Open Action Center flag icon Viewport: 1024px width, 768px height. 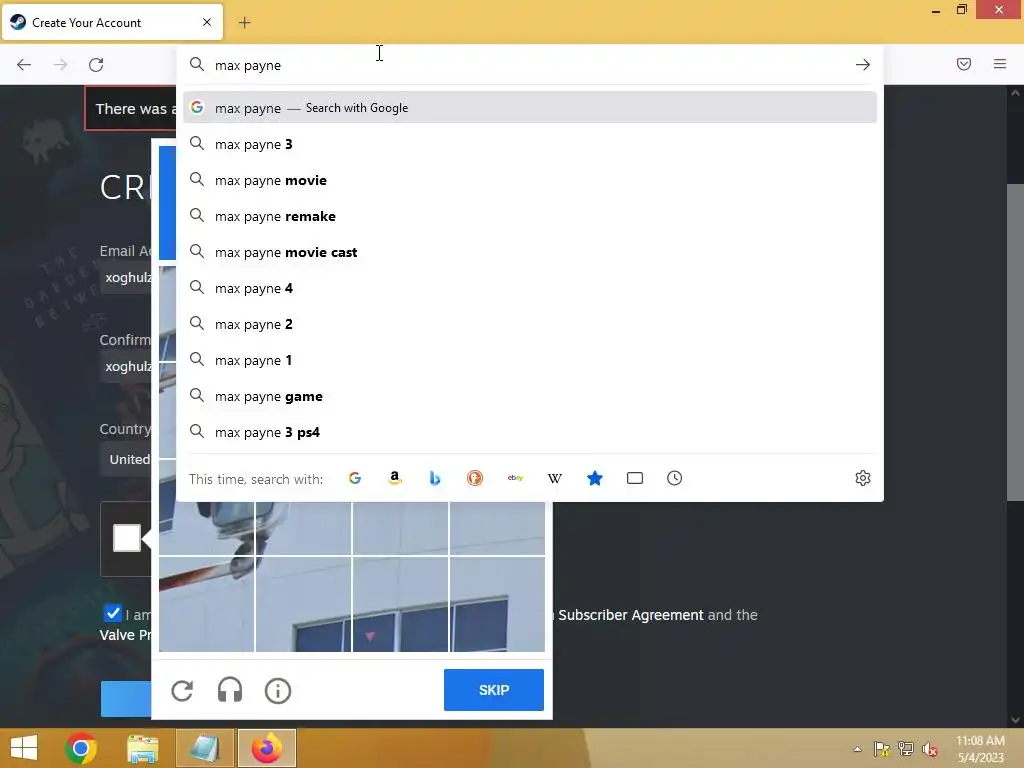click(x=882, y=749)
